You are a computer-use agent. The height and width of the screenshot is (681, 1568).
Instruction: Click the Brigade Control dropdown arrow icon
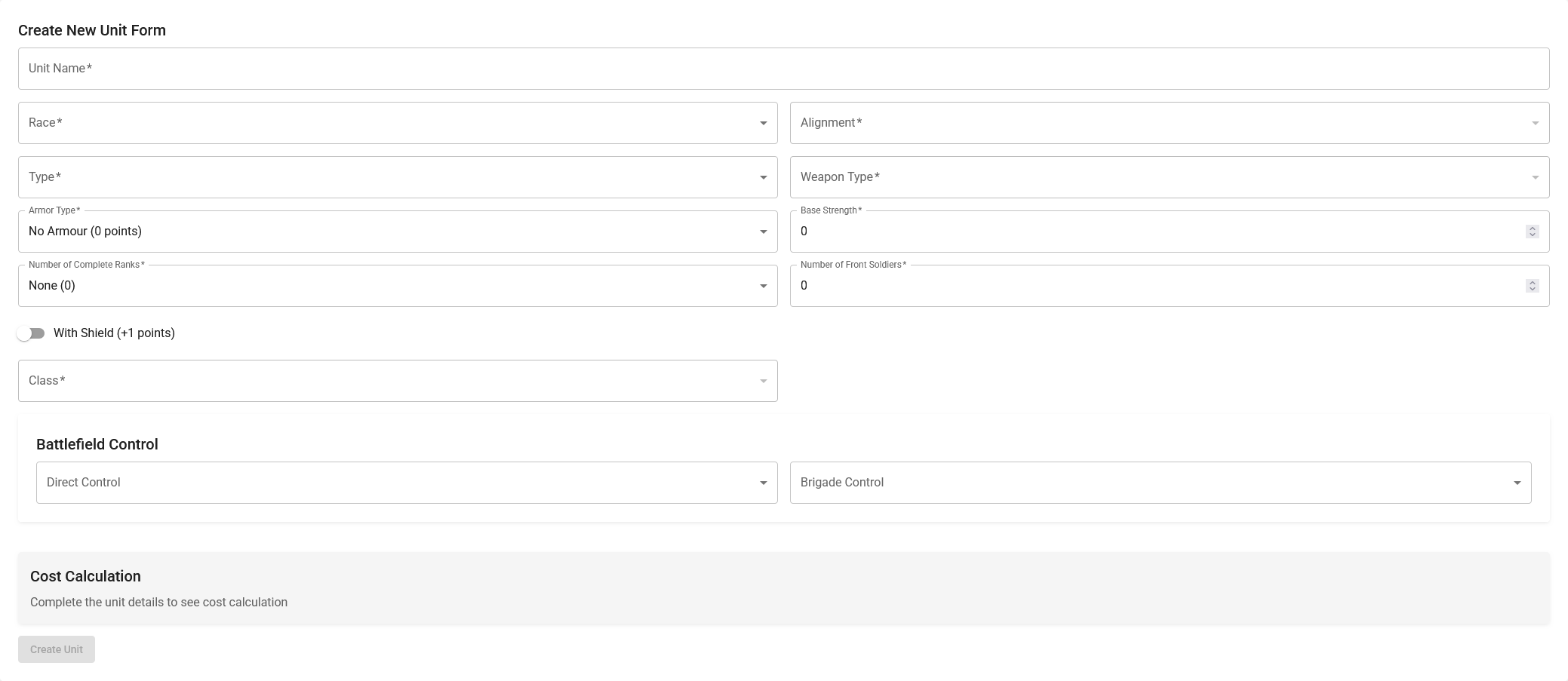coord(1517,483)
